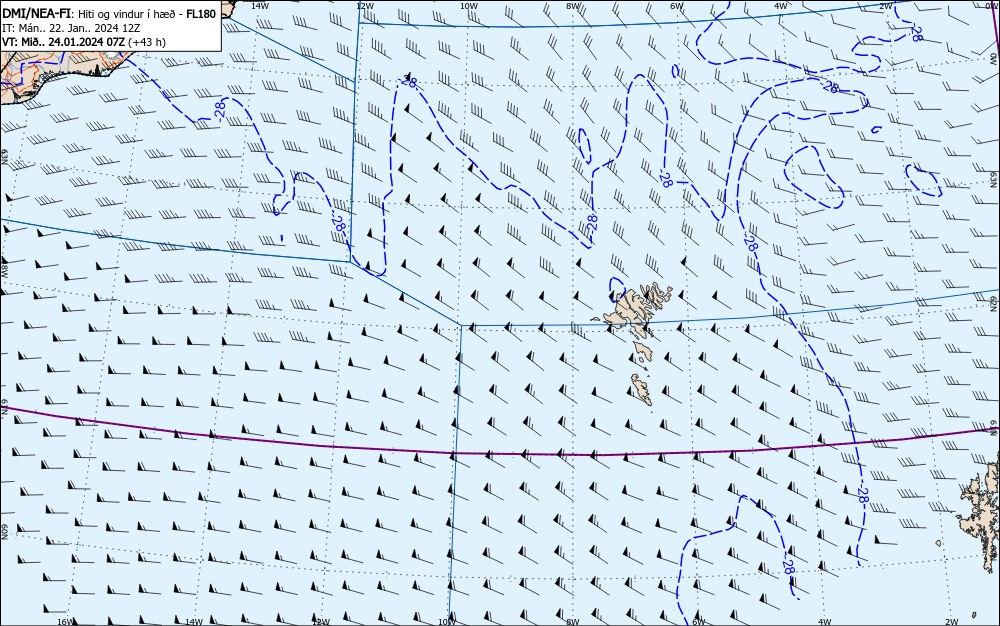Click the "16W" longitude label
Screen dimensions: 1000x626
point(65,622)
